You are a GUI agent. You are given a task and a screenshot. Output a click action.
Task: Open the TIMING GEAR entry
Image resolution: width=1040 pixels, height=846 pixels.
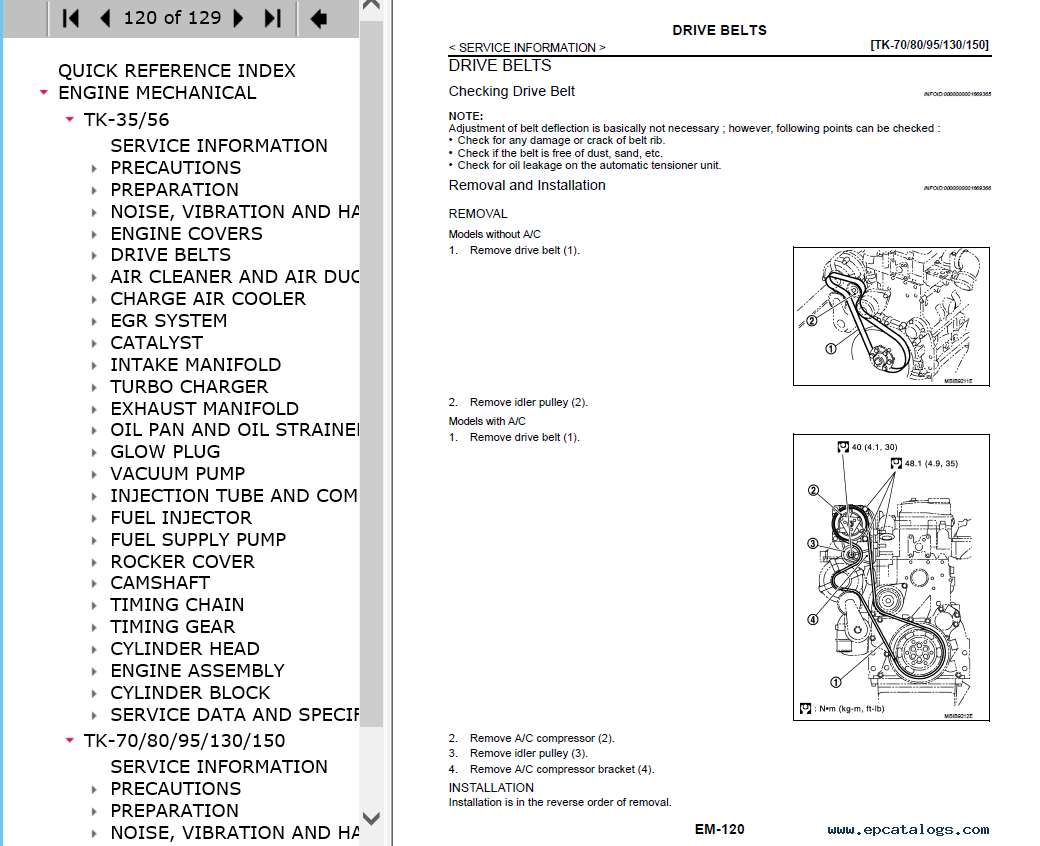pos(172,627)
